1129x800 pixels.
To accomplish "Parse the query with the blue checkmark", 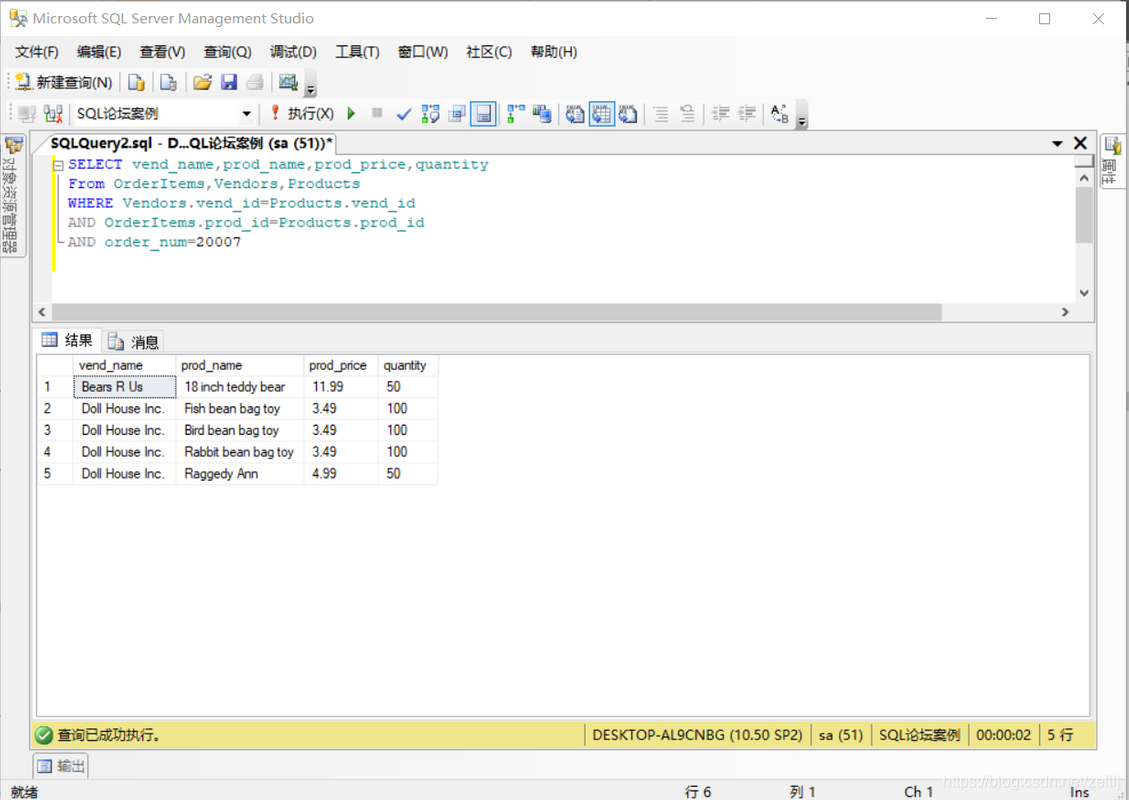I will 404,114.
